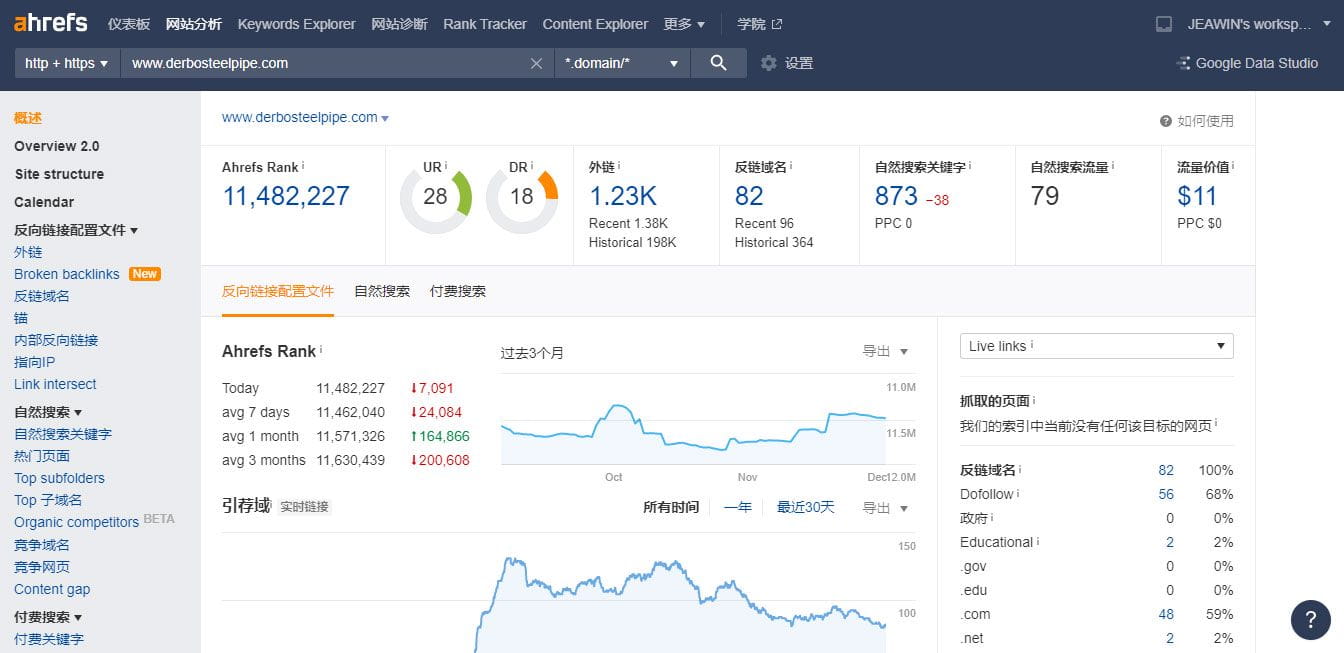This screenshot has height=653, width=1344.
Task: Open Broken backlinks in sidebar
Action: [x=67, y=274]
